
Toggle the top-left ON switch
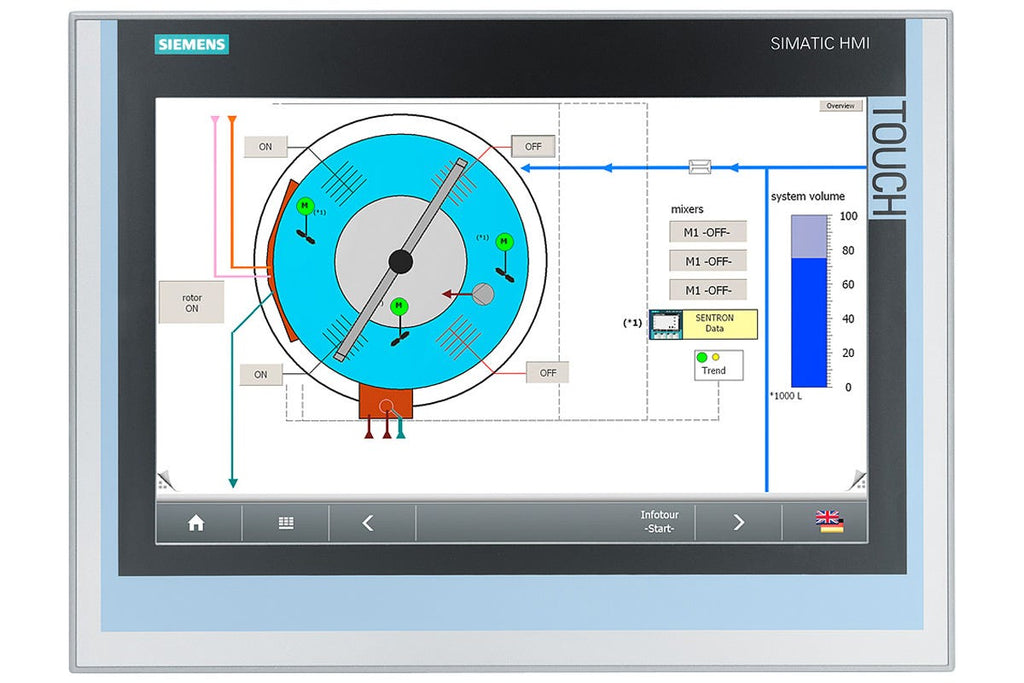coord(265,147)
